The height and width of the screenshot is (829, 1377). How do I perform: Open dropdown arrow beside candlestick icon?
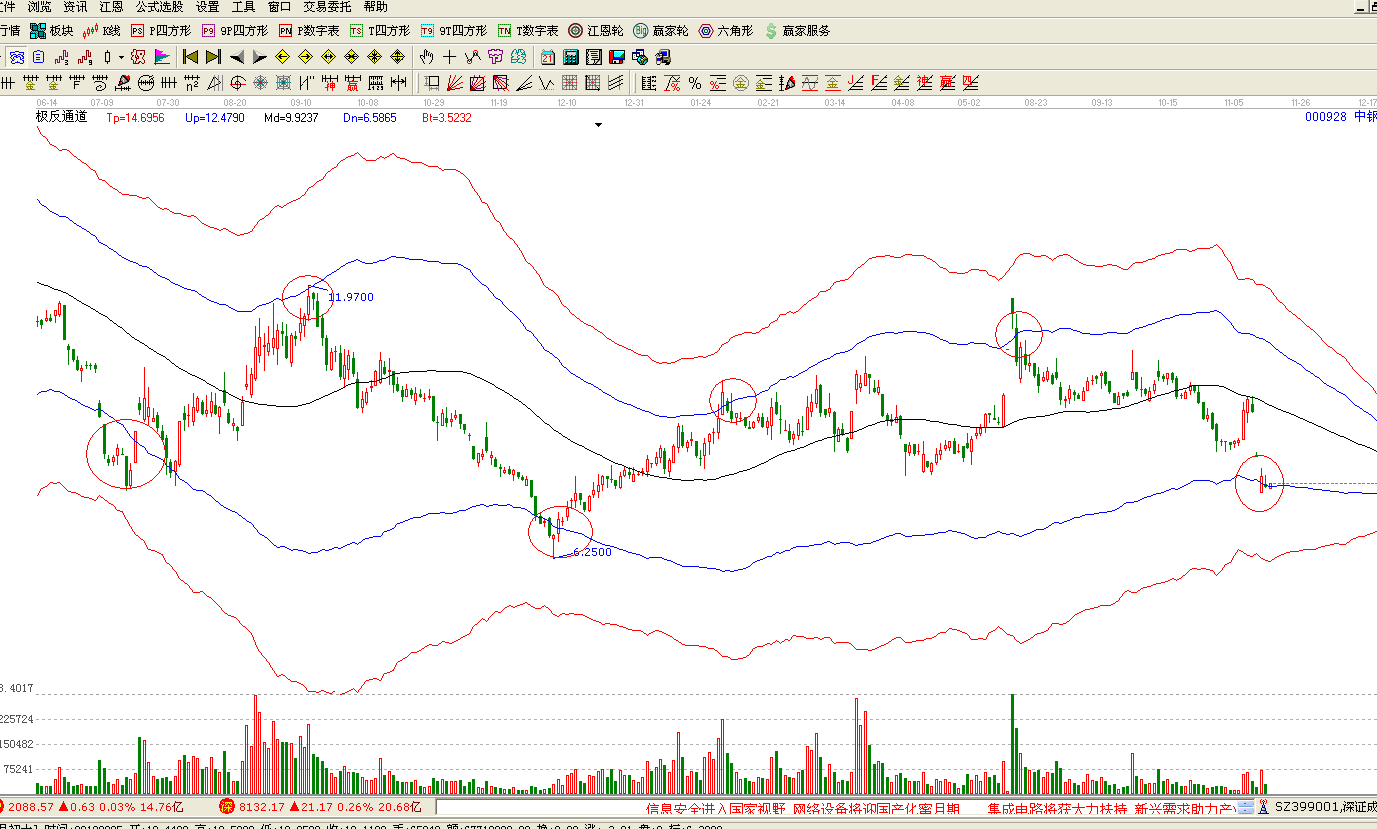pyautogui.click(x=121, y=57)
